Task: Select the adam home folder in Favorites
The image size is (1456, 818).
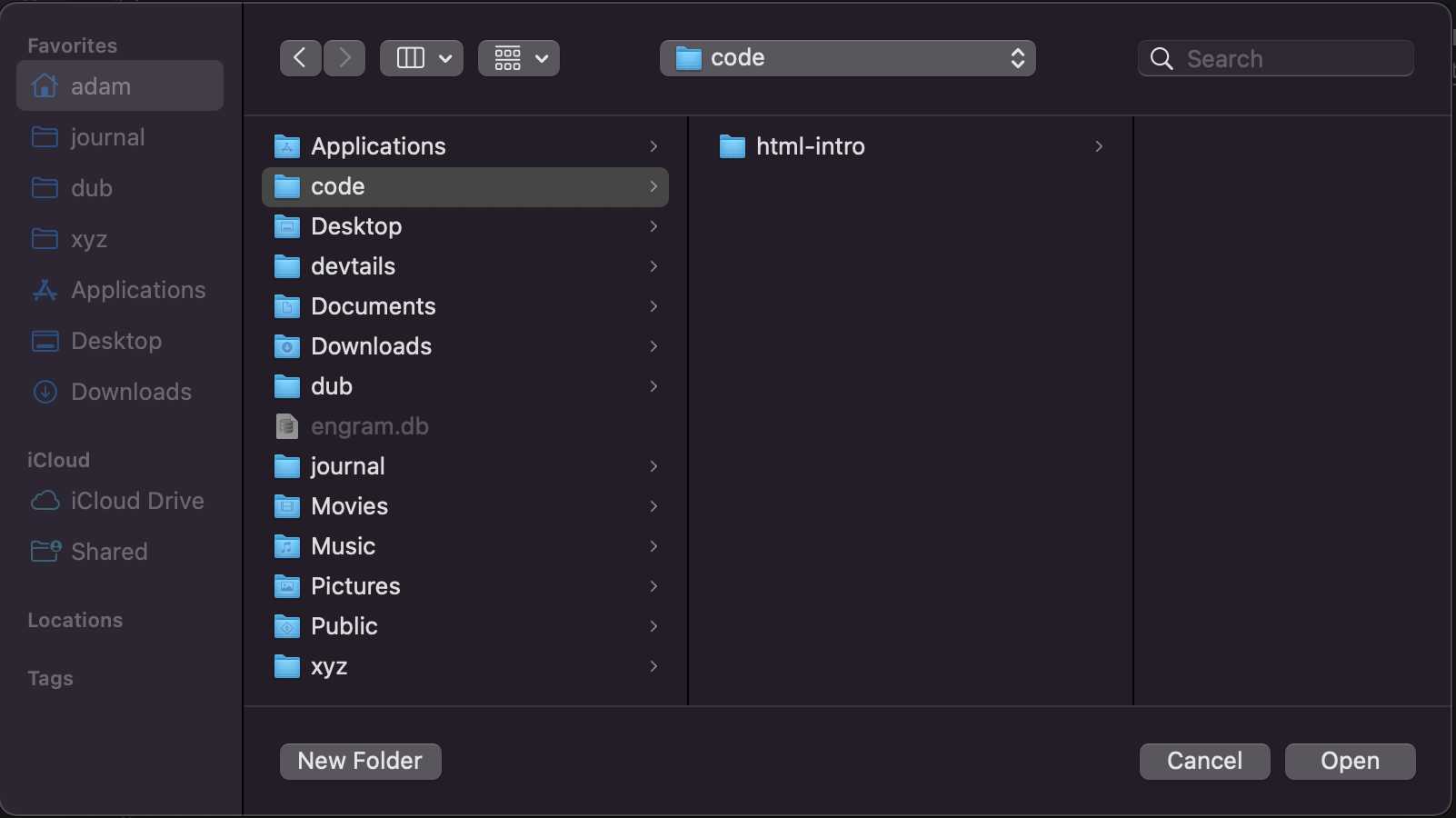Action: click(x=100, y=85)
